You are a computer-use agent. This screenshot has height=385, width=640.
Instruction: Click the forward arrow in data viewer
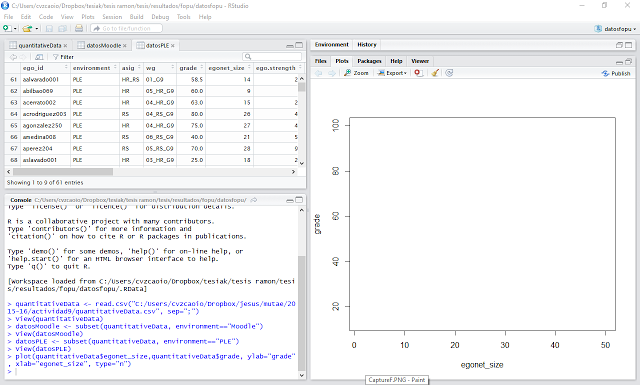[x=23, y=57]
